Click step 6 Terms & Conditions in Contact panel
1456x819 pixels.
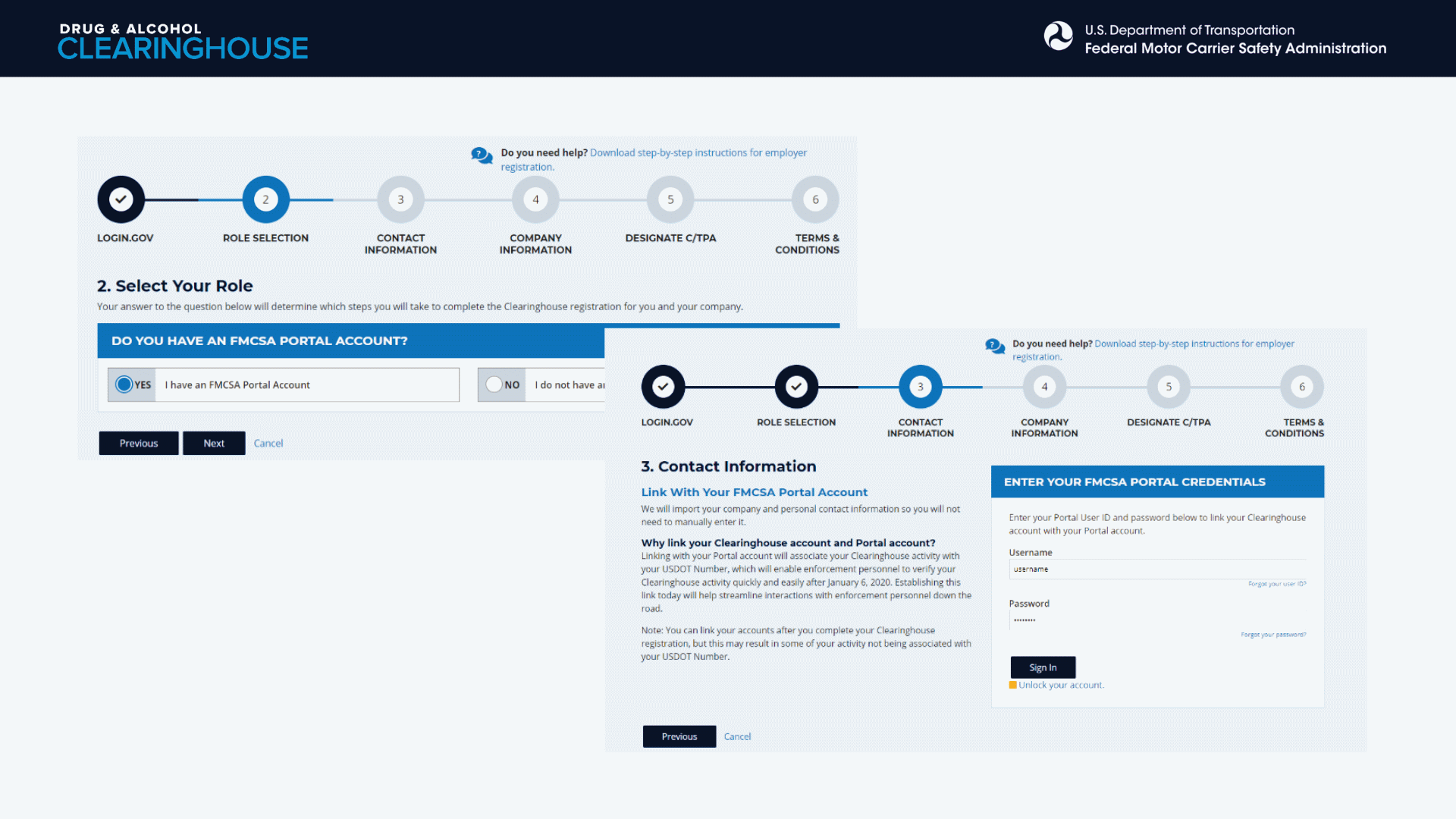click(x=1301, y=387)
